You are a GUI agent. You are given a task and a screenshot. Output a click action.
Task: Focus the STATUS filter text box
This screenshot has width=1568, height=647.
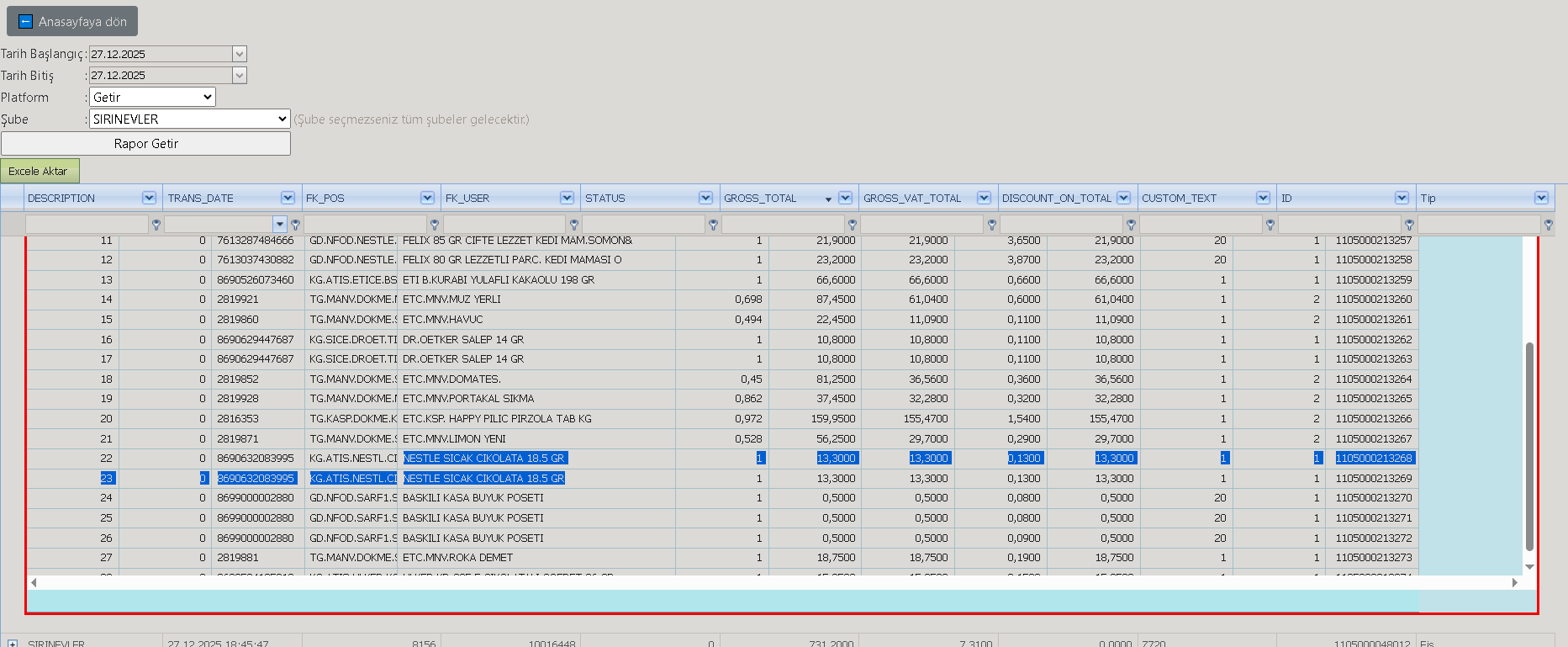pyautogui.click(x=644, y=225)
